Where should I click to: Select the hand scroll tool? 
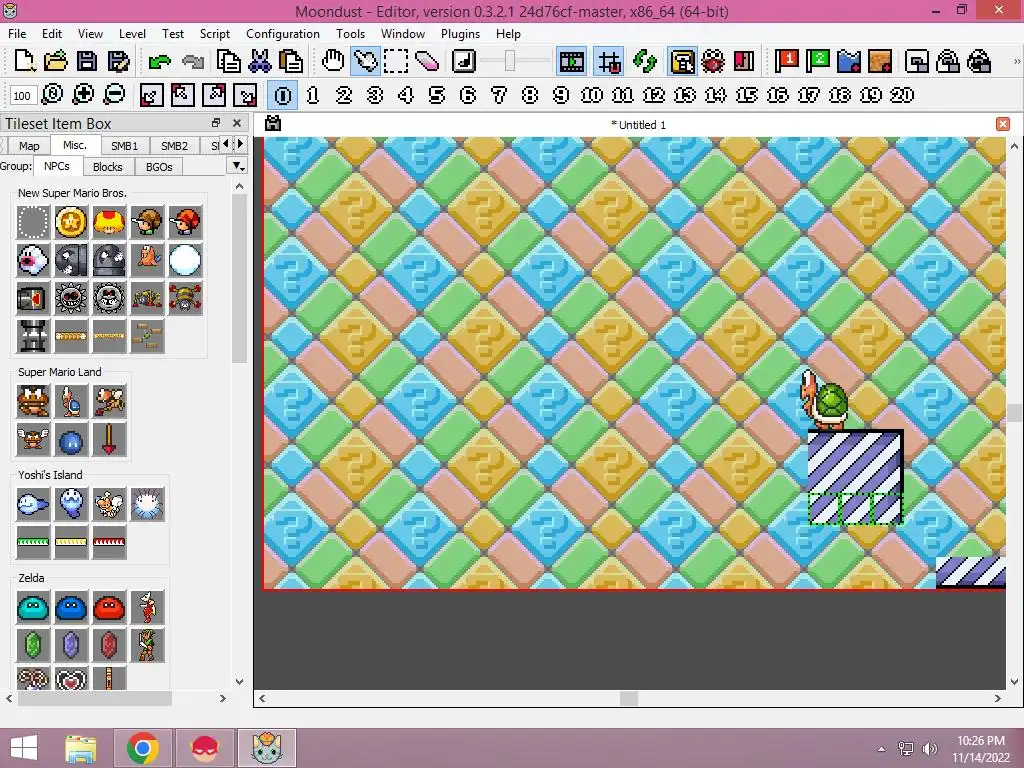click(x=333, y=61)
